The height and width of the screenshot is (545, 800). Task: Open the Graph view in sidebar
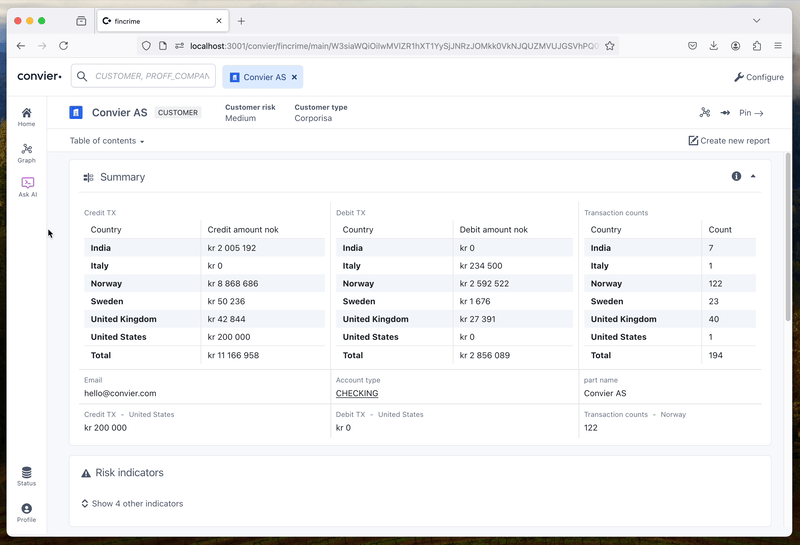point(27,153)
